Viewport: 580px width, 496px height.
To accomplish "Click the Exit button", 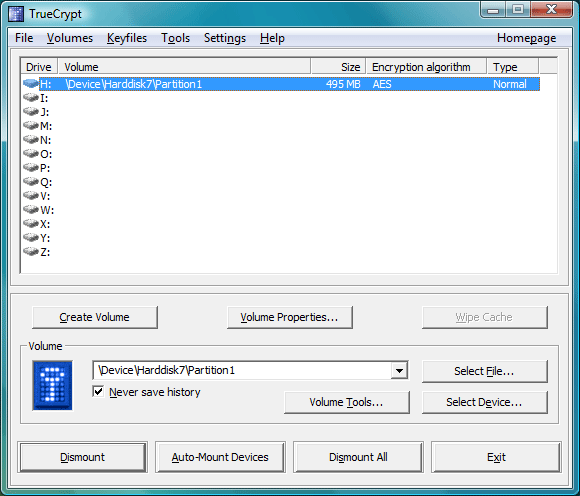I will point(496,457).
